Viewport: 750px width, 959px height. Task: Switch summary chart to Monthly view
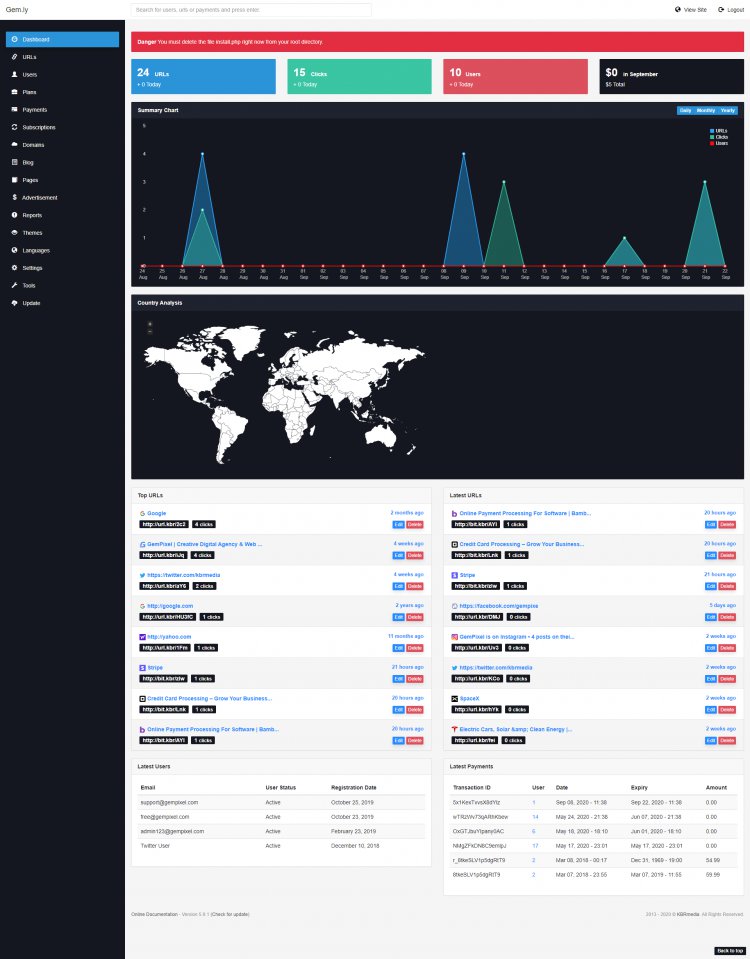[705, 111]
